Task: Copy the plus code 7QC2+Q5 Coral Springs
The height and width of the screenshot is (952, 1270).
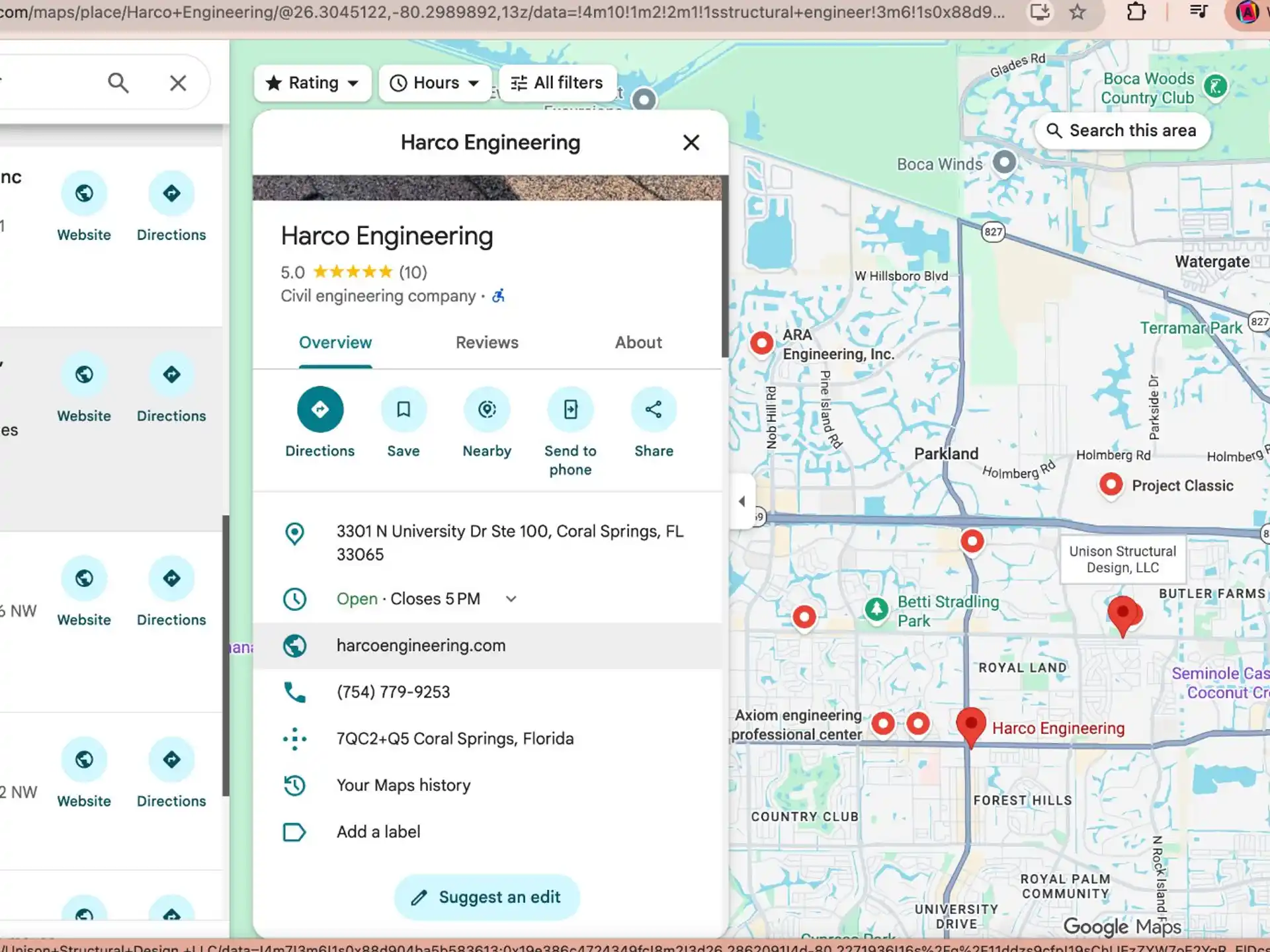Action: (x=455, y=738)
